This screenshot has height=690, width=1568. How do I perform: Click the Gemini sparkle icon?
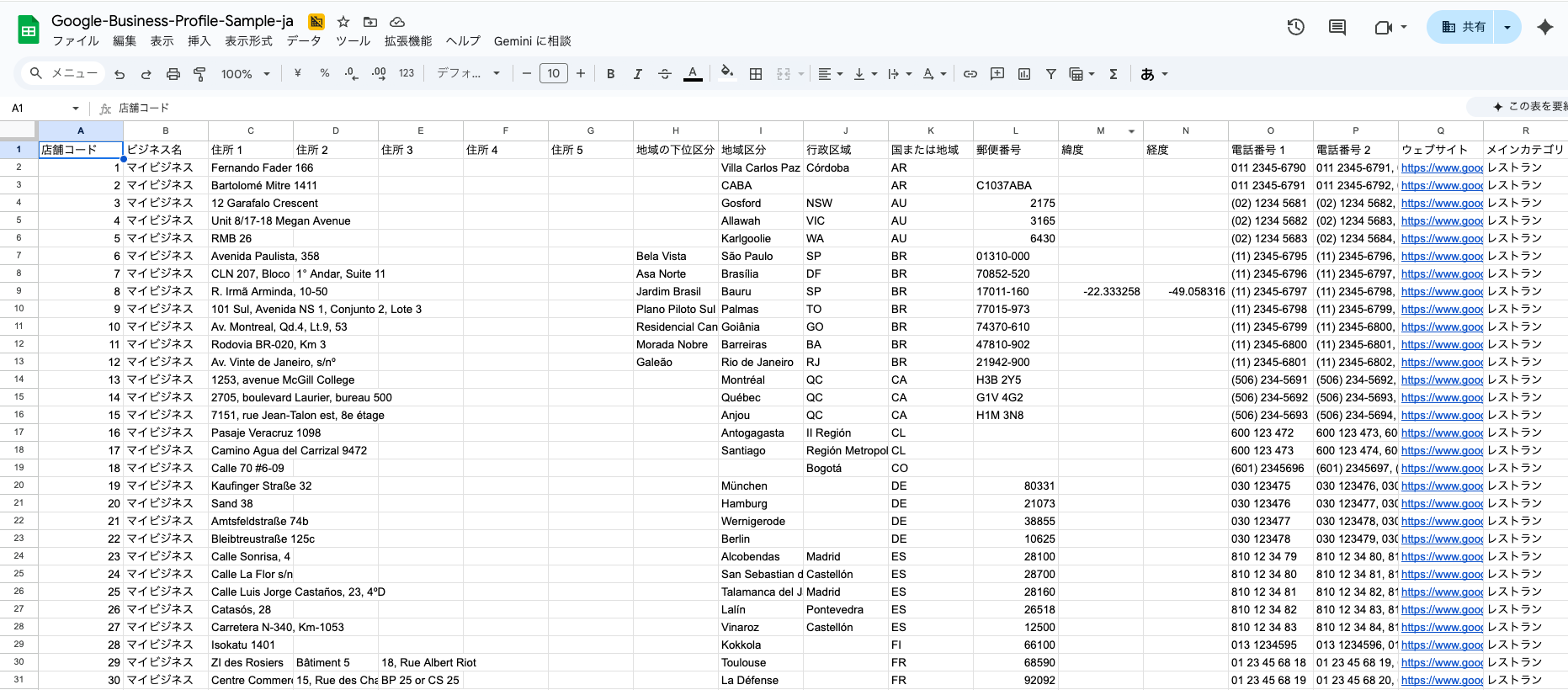pyautogui.click(x=1544, y=27)
